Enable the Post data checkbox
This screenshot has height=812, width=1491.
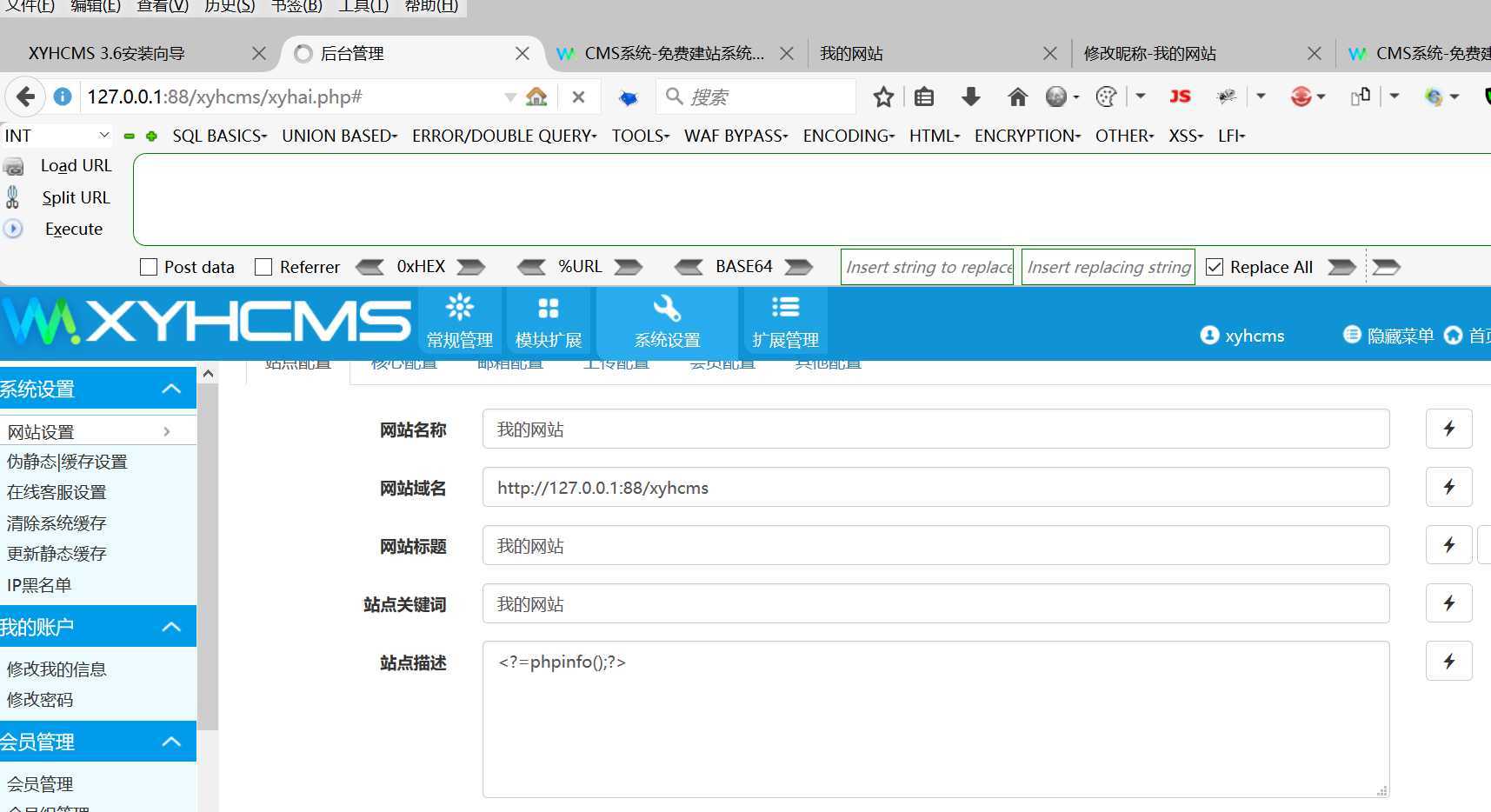149,267
